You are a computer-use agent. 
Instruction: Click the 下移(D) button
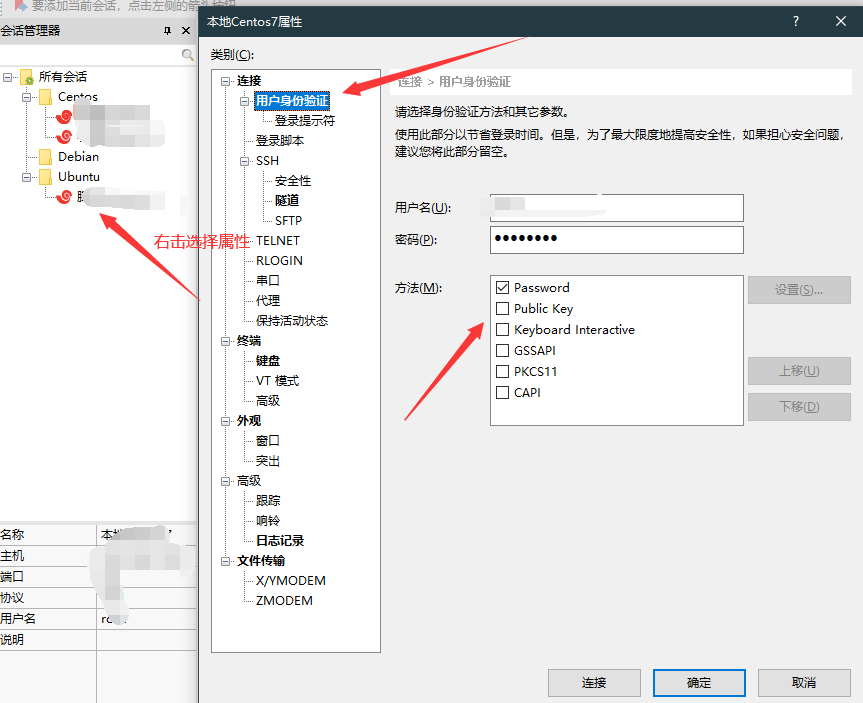tap(799, 407)
